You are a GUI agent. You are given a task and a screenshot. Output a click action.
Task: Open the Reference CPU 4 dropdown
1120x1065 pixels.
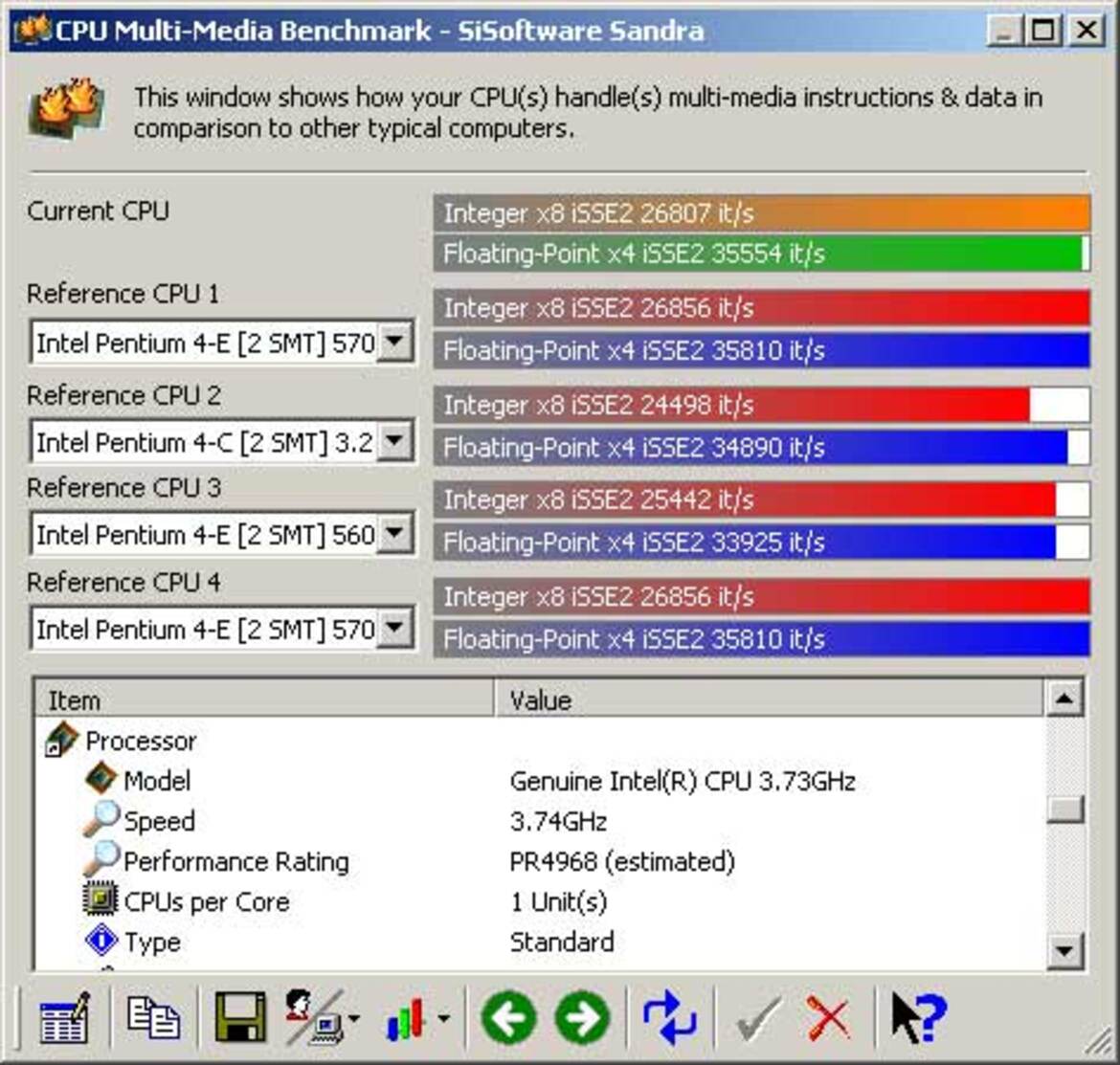point(395,628)
